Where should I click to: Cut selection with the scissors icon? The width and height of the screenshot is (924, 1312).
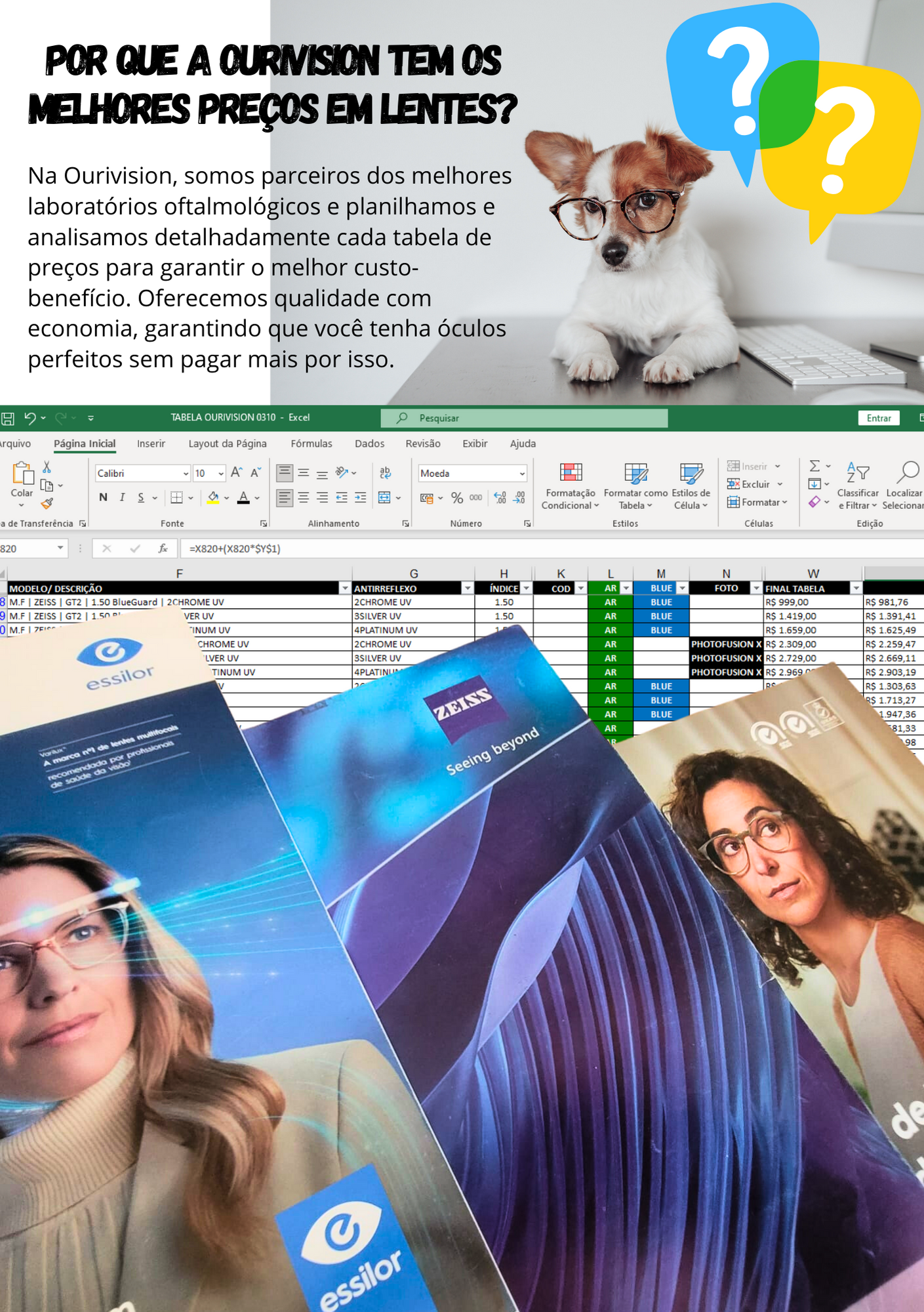pos(47,466)
